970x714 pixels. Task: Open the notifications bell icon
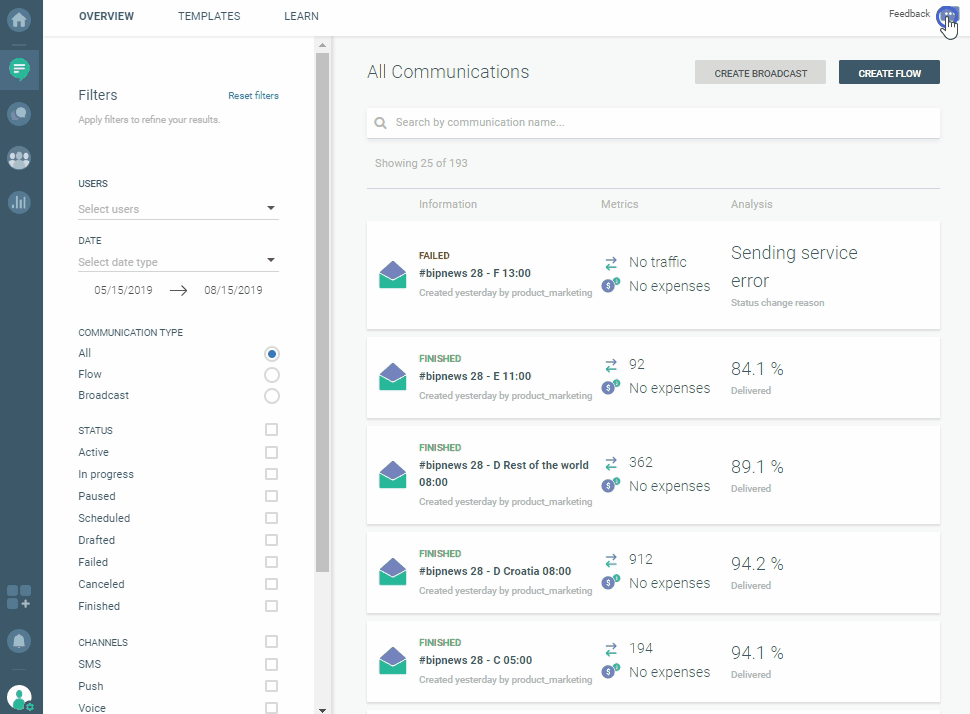point(19,641)
